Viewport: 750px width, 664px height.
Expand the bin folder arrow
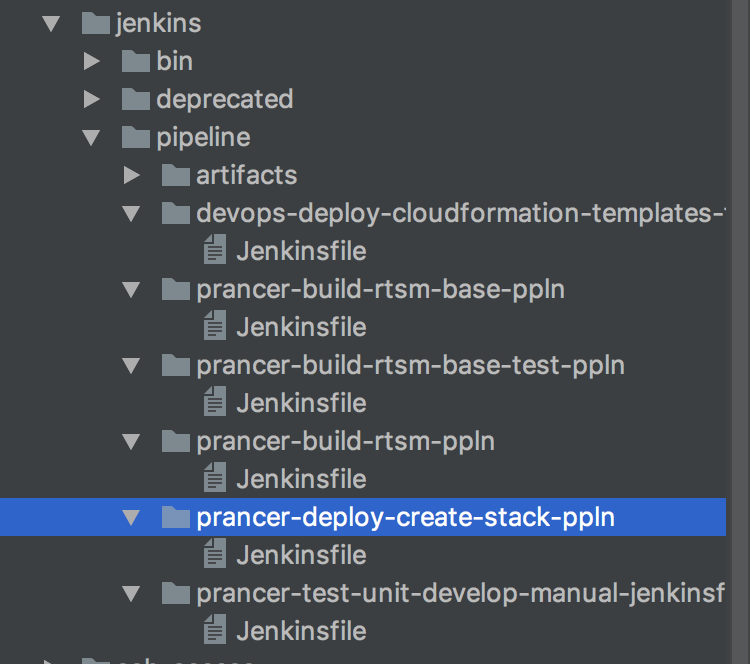[92, 61]
